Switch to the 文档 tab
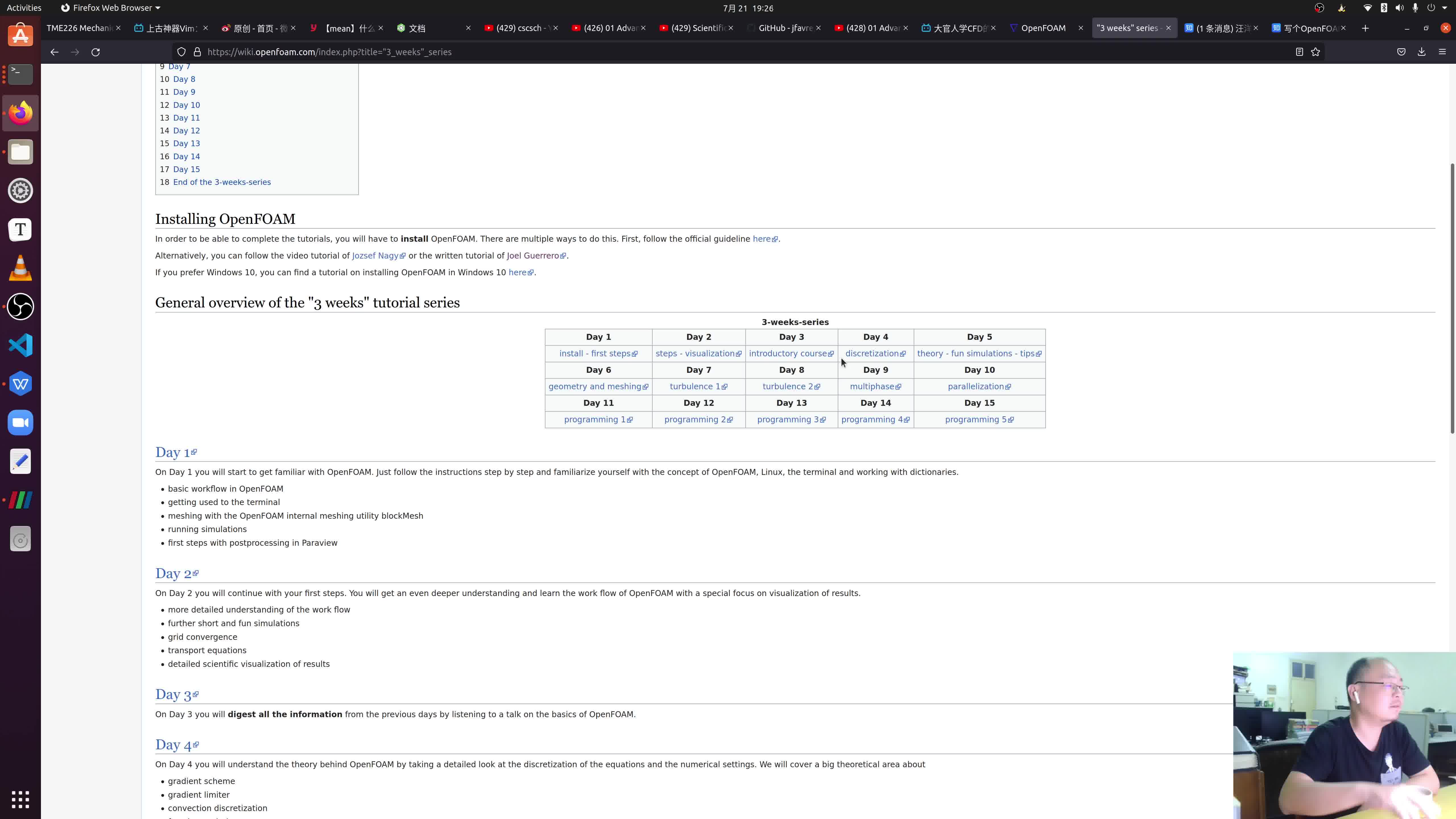The image size is (1456, 819). 434,28
